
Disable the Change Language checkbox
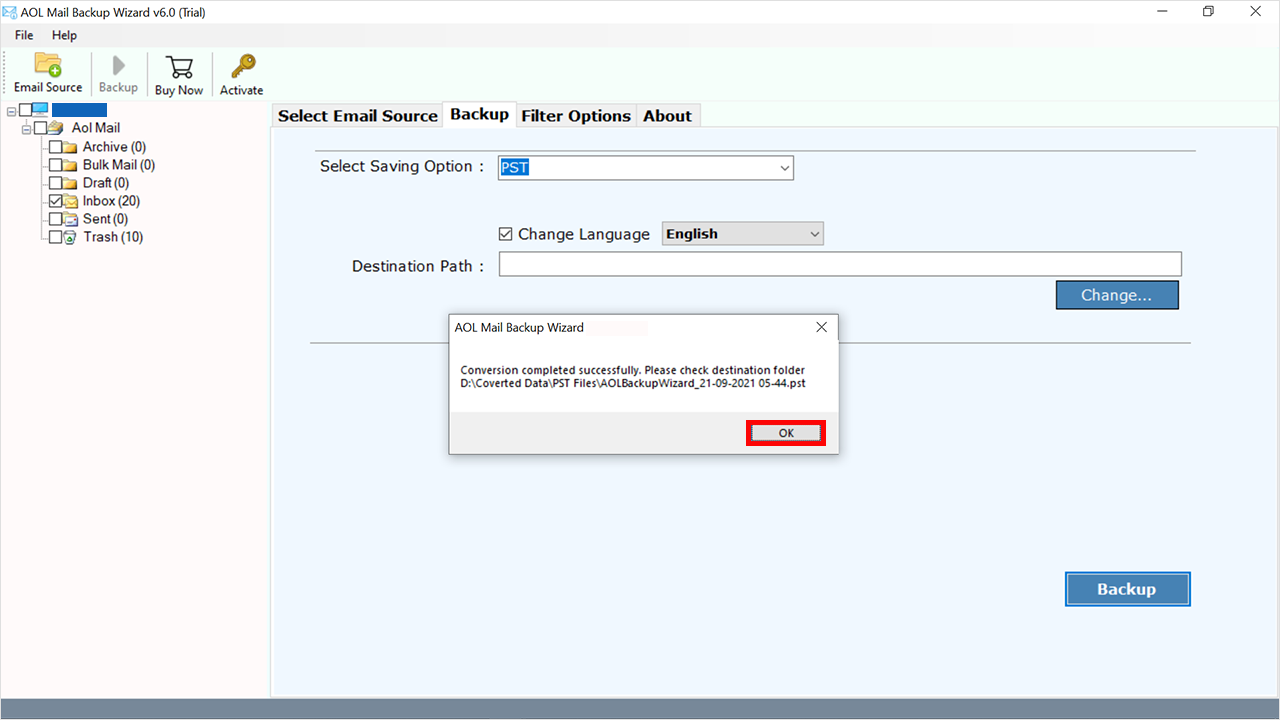click(x=505, y=234)
